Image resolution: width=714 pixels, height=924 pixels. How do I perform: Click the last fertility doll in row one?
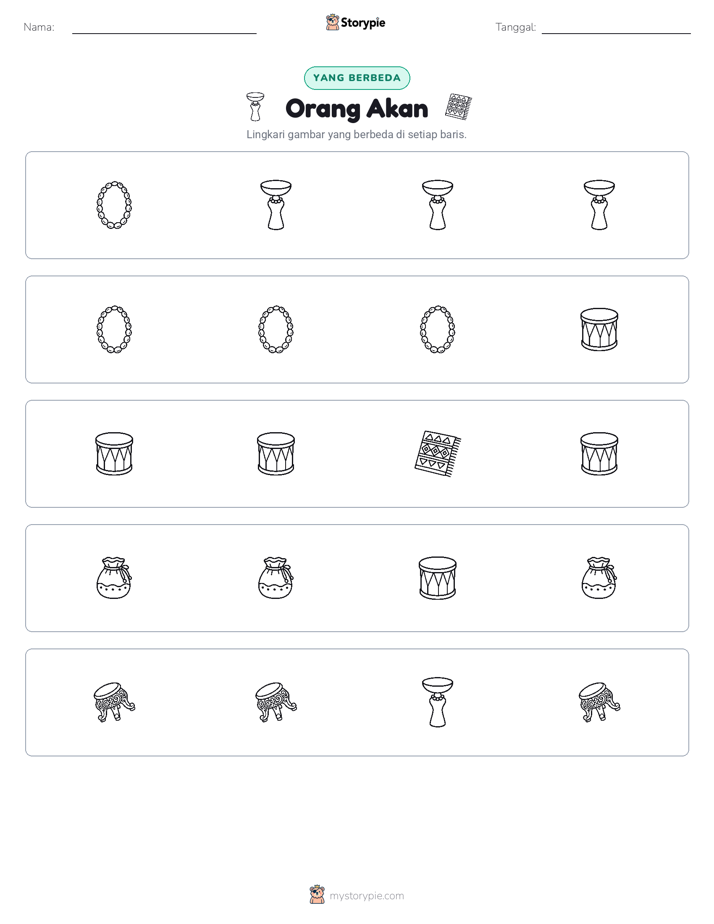(599, 205)
